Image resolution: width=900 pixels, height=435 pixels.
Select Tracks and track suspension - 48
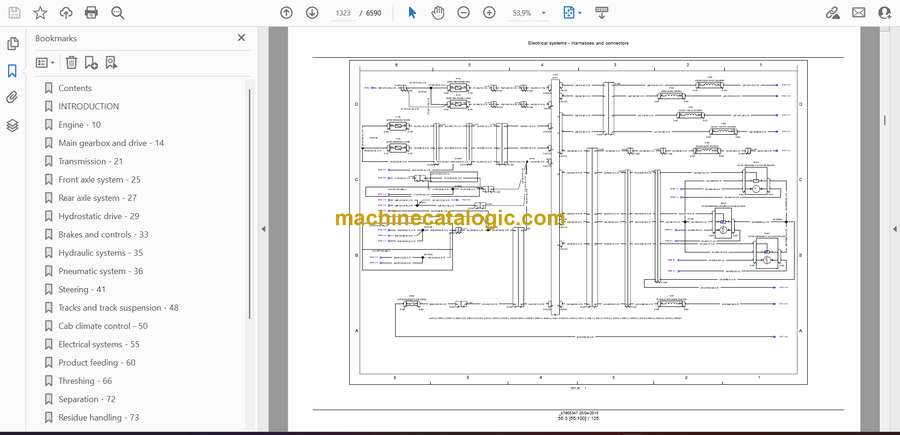118,308
